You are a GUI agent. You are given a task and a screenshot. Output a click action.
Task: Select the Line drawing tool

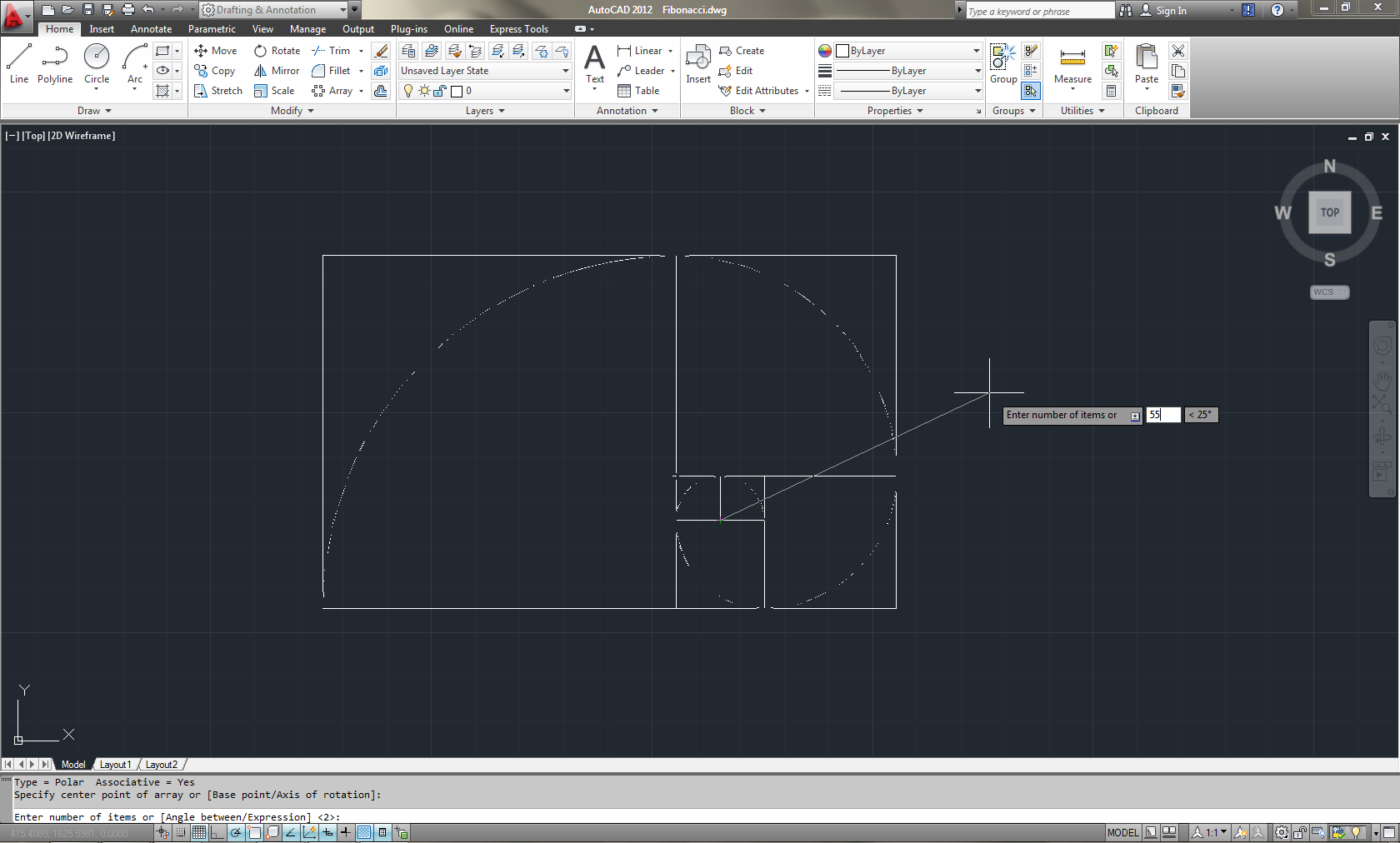[19, 64]
